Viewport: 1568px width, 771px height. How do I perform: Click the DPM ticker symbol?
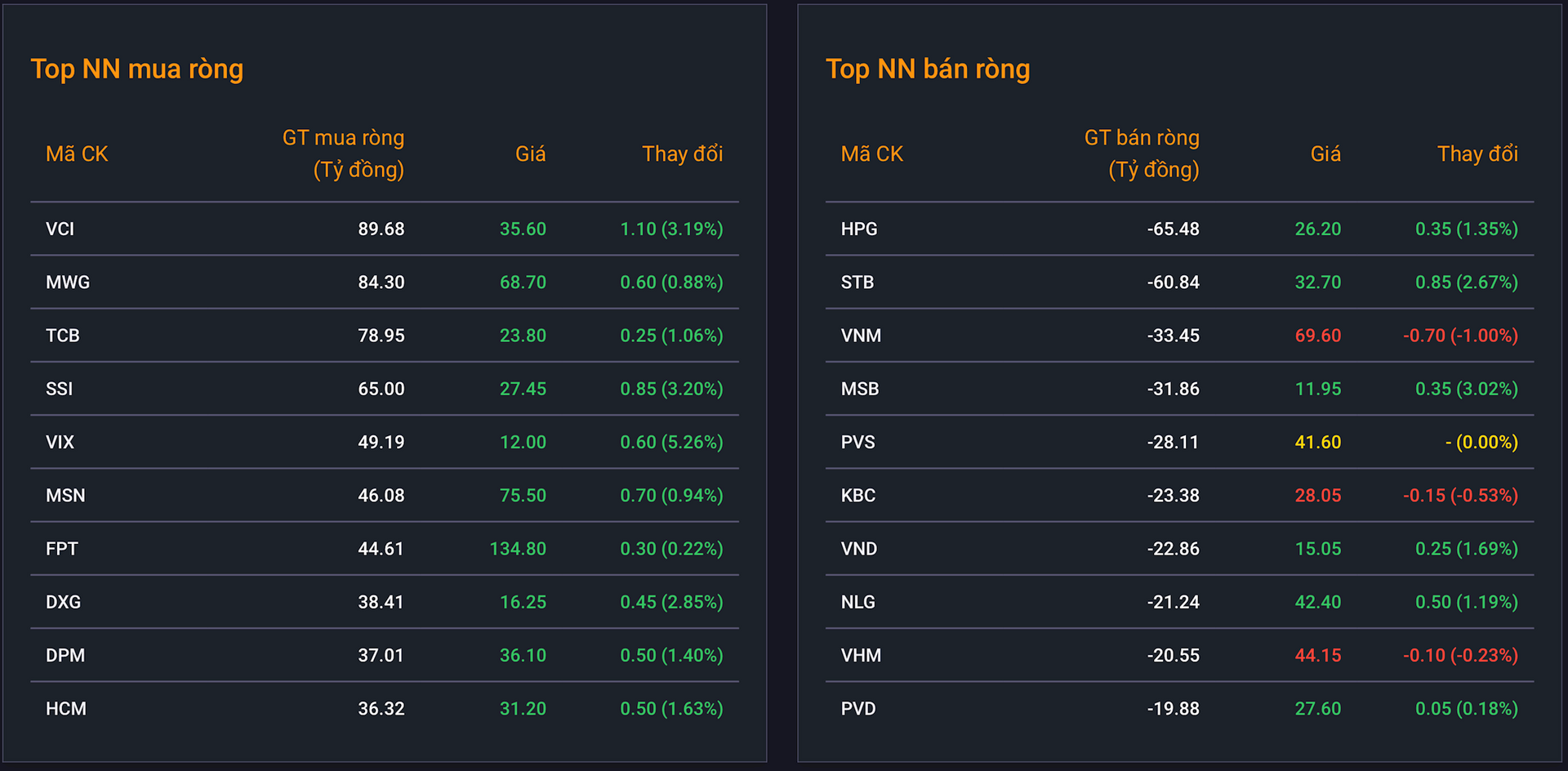[65, 655]
